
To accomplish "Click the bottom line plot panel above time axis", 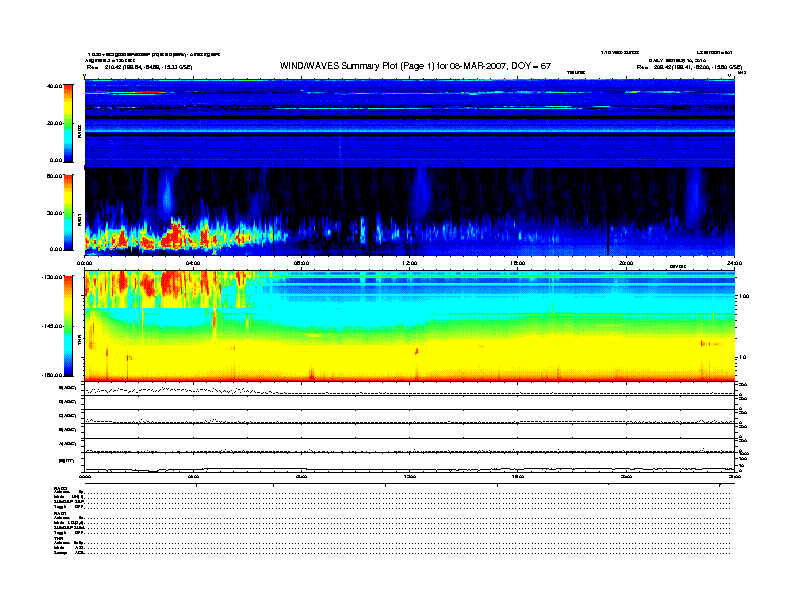I will click(410, 462).
